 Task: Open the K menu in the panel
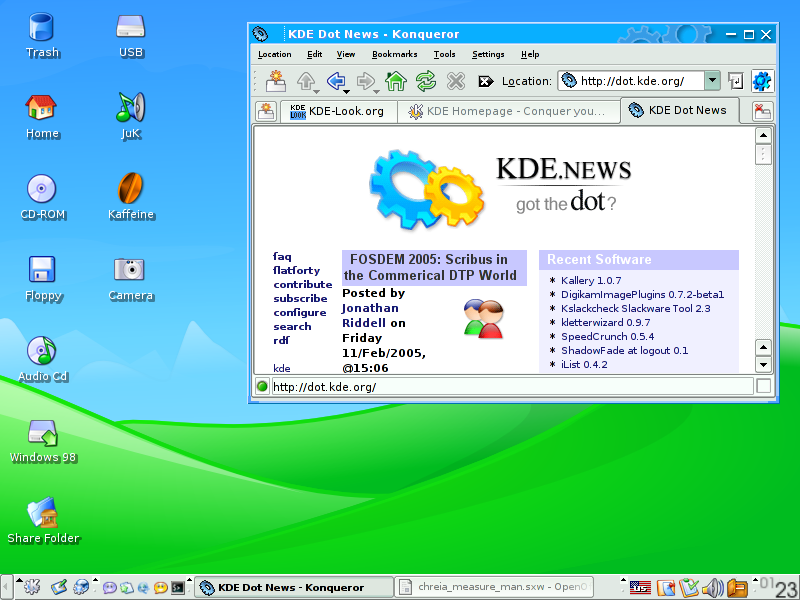pos(32,587)
